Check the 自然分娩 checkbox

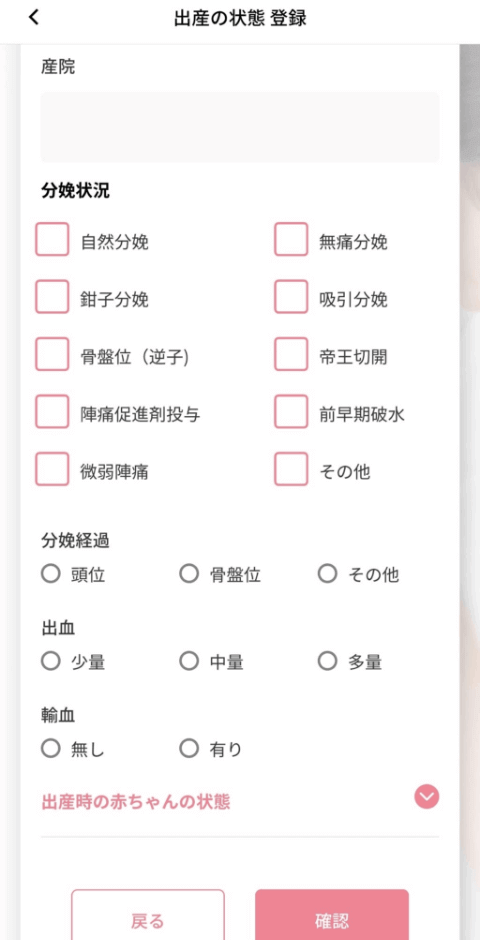52,239
